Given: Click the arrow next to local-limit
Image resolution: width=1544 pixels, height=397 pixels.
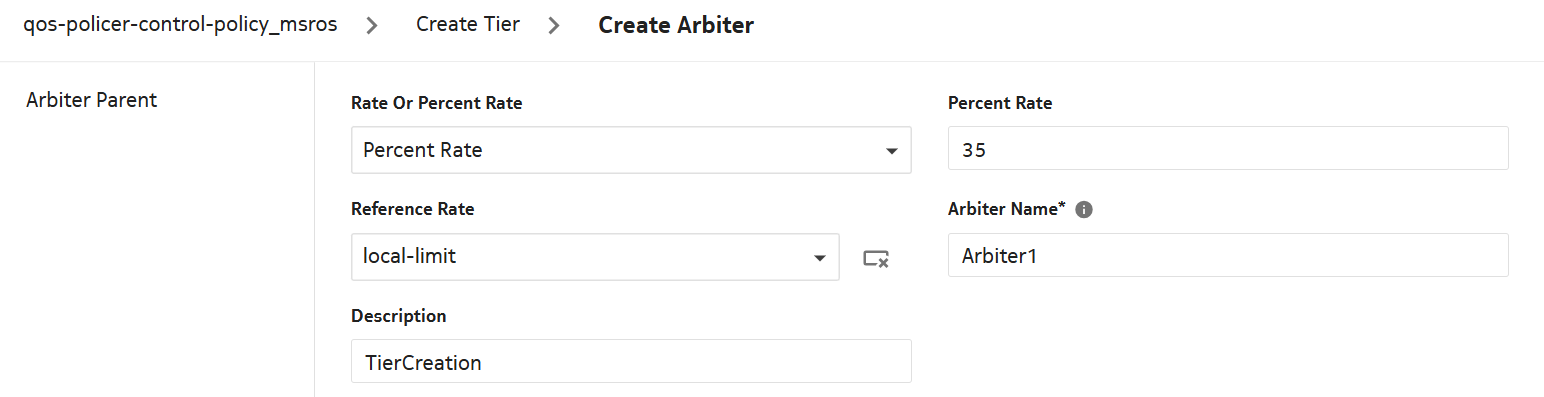Looking at the screenshot, I should tap(820, 258).
